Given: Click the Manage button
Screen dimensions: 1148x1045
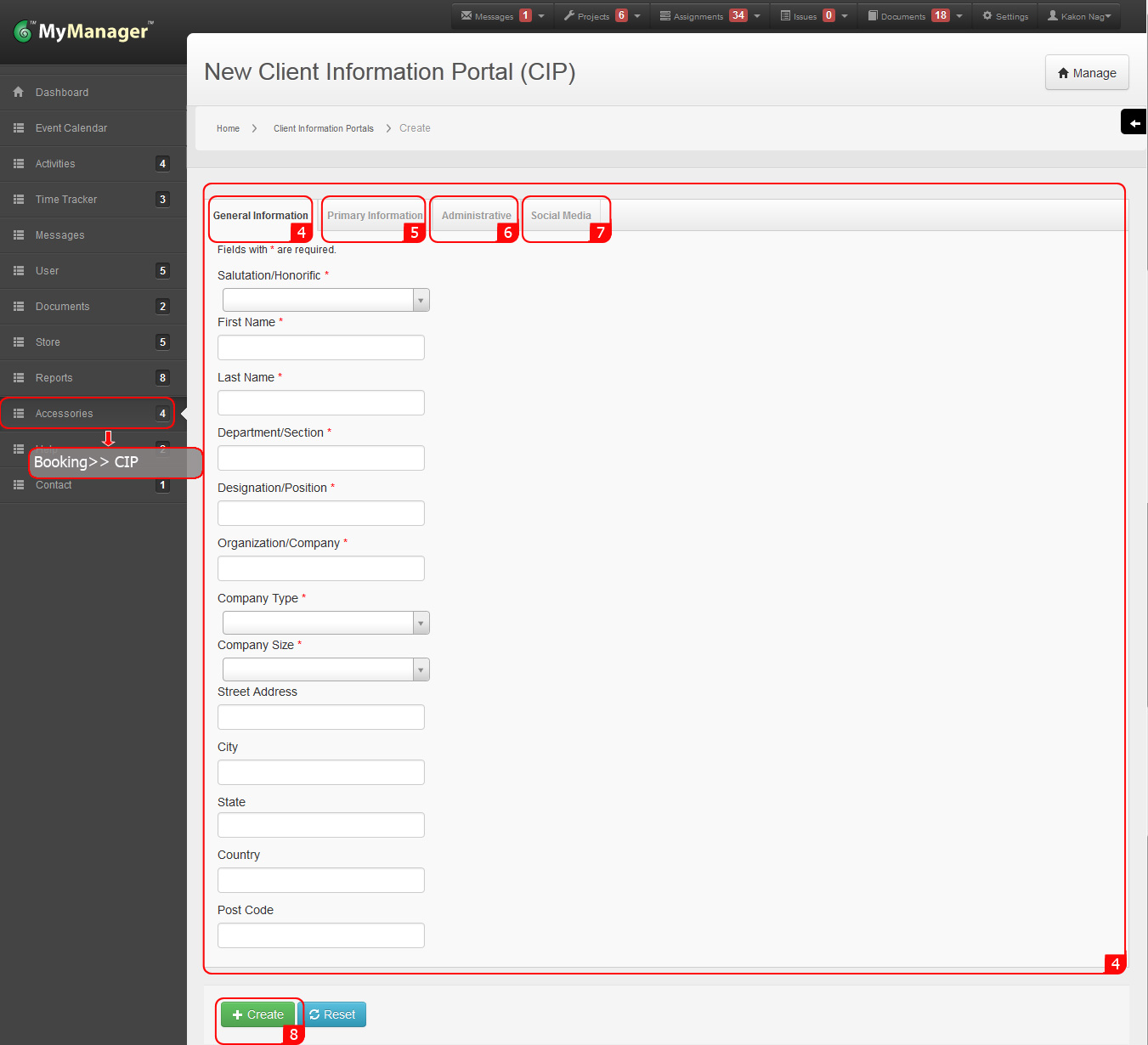Looking at the screenshot, I should pyautogui.click(x=1087, y=73).
